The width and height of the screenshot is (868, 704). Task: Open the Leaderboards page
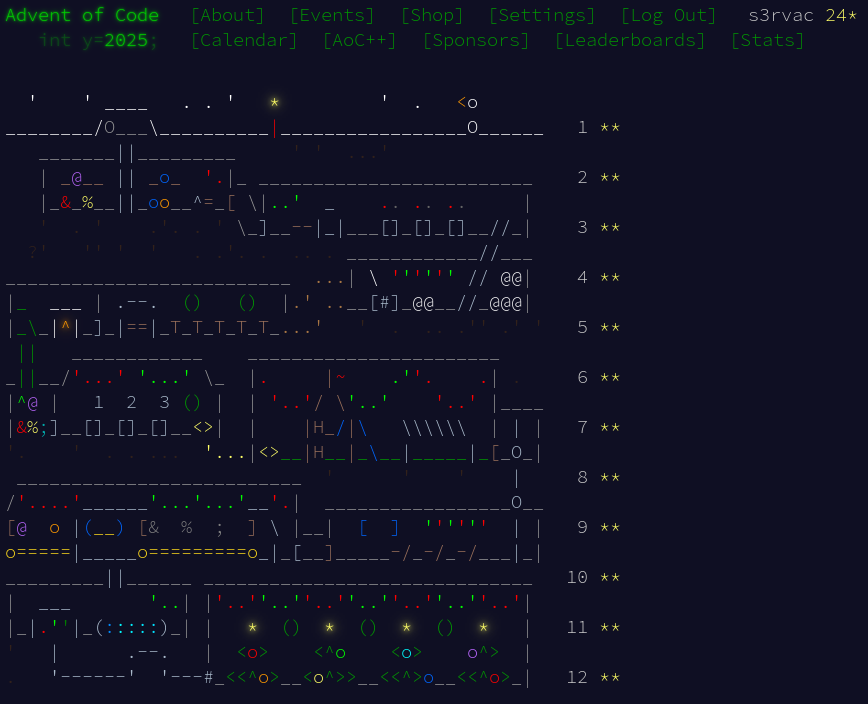pyautogui.click(x=629, y=40)
